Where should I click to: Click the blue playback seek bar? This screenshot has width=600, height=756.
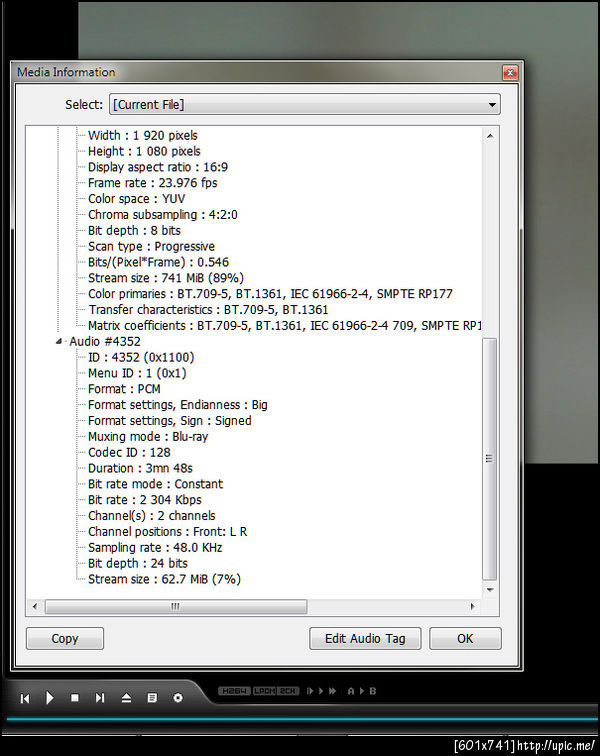click(x=302, y=719)
